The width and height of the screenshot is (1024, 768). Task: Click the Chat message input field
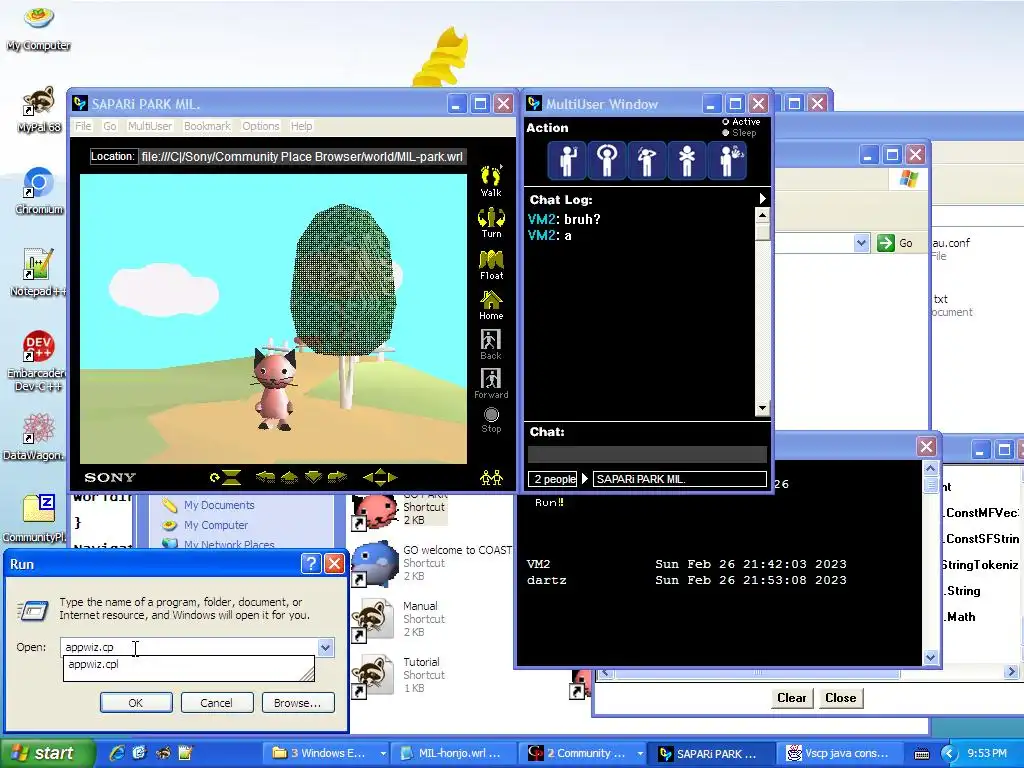click(x=647, y=455)
